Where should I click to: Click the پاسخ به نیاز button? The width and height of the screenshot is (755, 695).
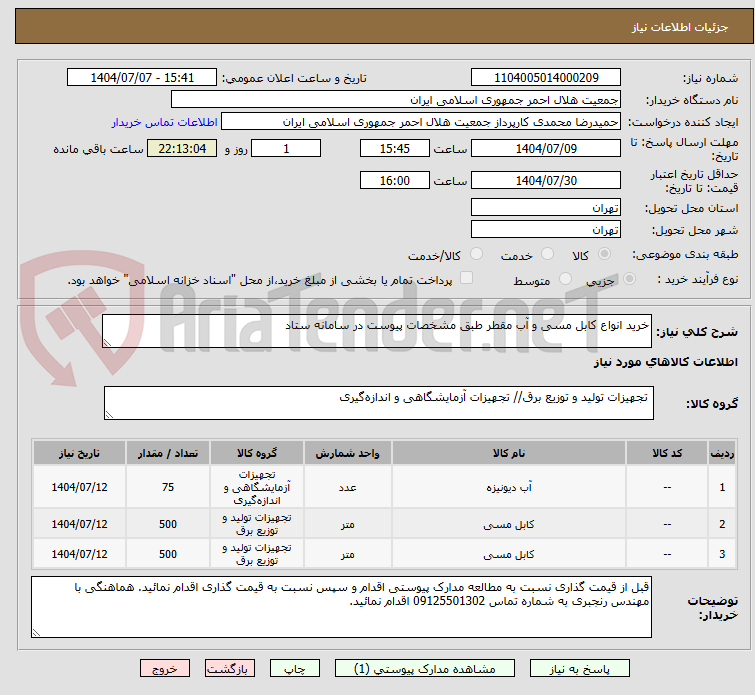click(579, 669)
